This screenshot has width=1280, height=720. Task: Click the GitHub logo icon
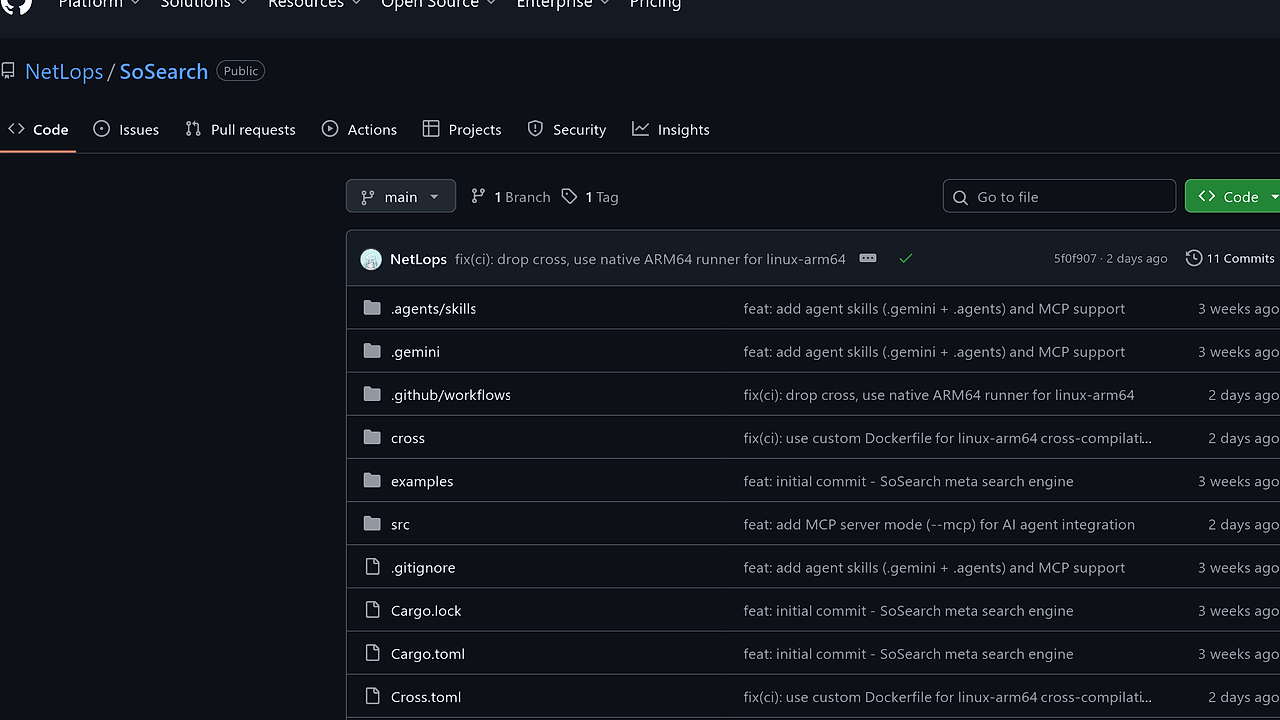point(16,5)
